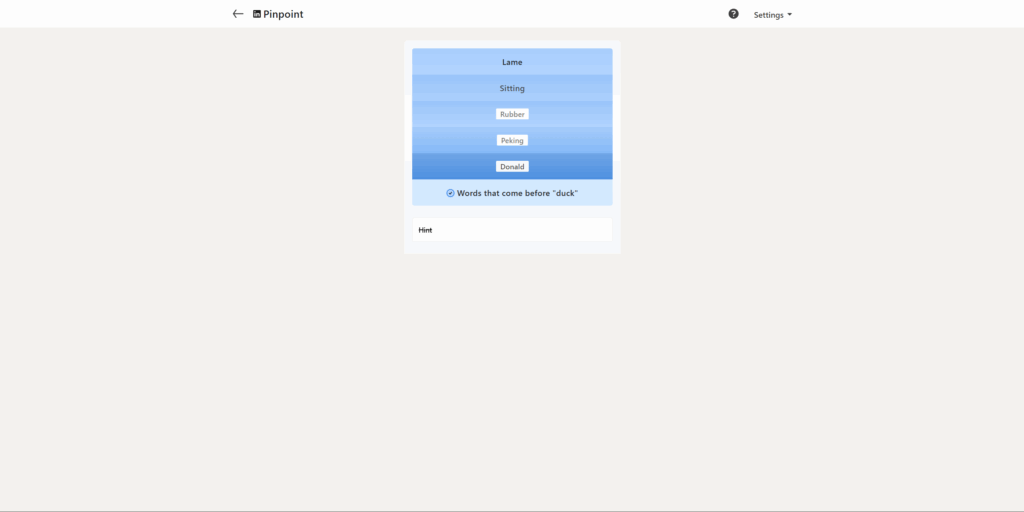Click the "Peking" clue label

coord(512,140)
